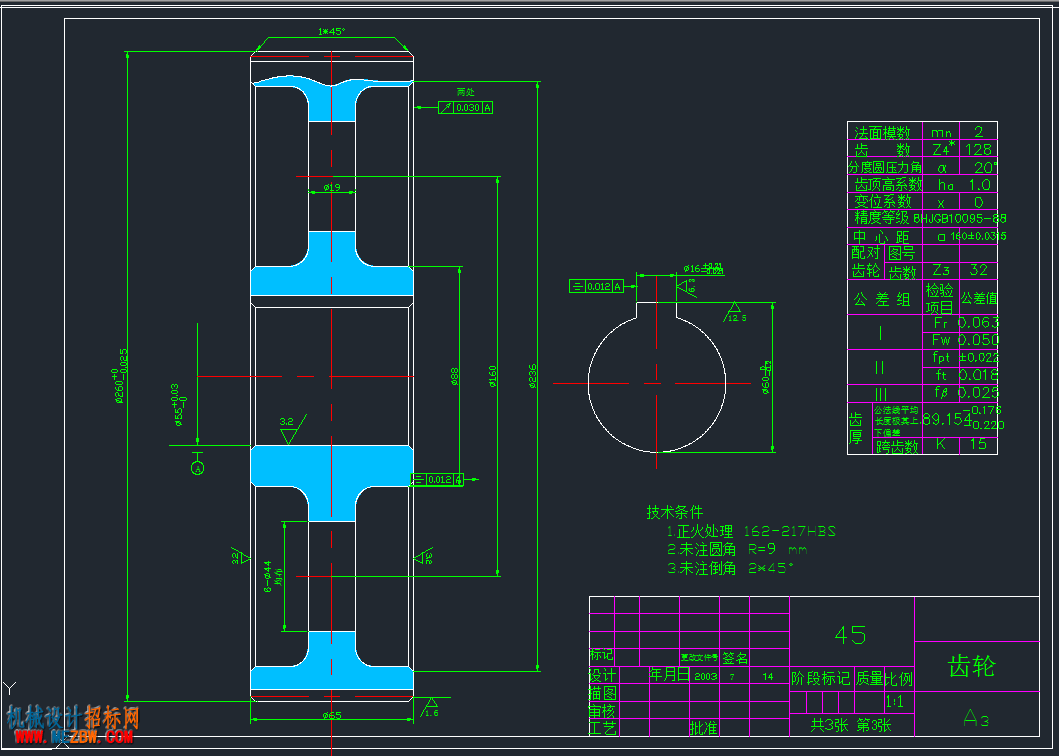Pick the ø160 vertical dimension text
Screen dimensions: 1059x756
[x=492, y=376]
